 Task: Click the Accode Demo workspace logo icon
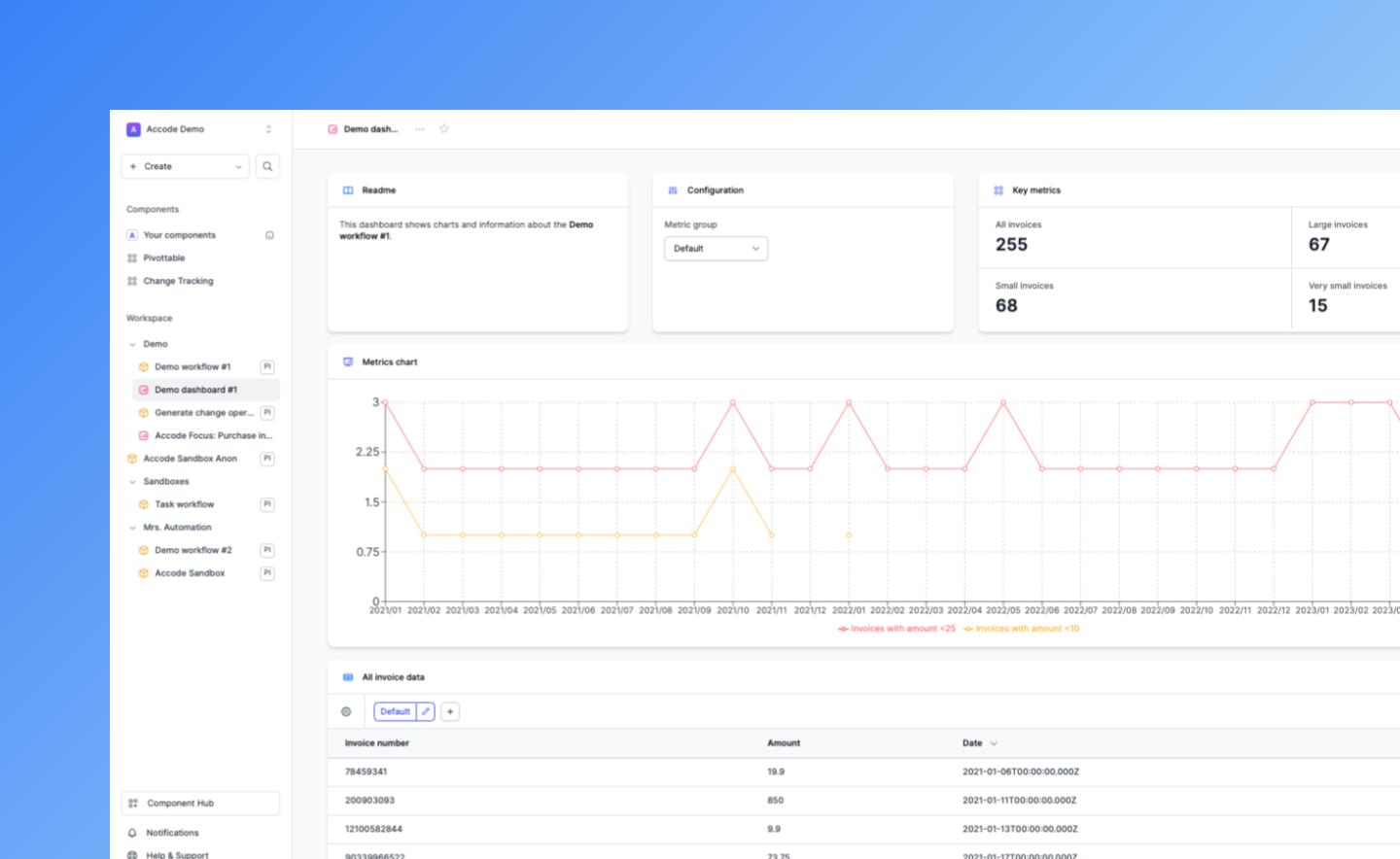133,129
